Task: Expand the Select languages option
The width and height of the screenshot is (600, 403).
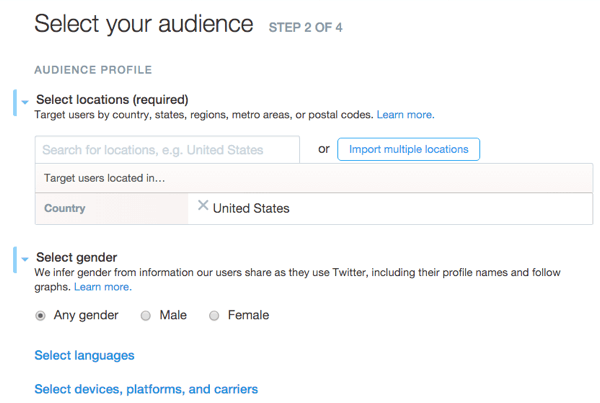Action: 84,355
